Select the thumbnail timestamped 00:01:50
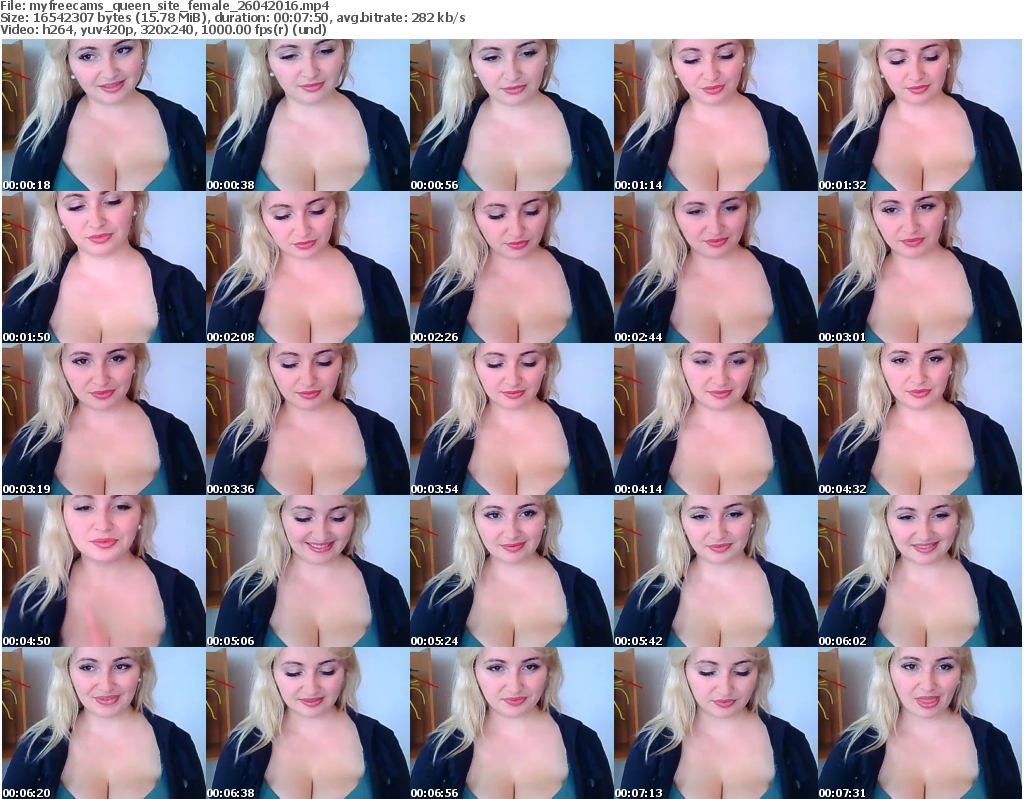1024x799 pixels. pyautogui.click(x=103, y=267)
